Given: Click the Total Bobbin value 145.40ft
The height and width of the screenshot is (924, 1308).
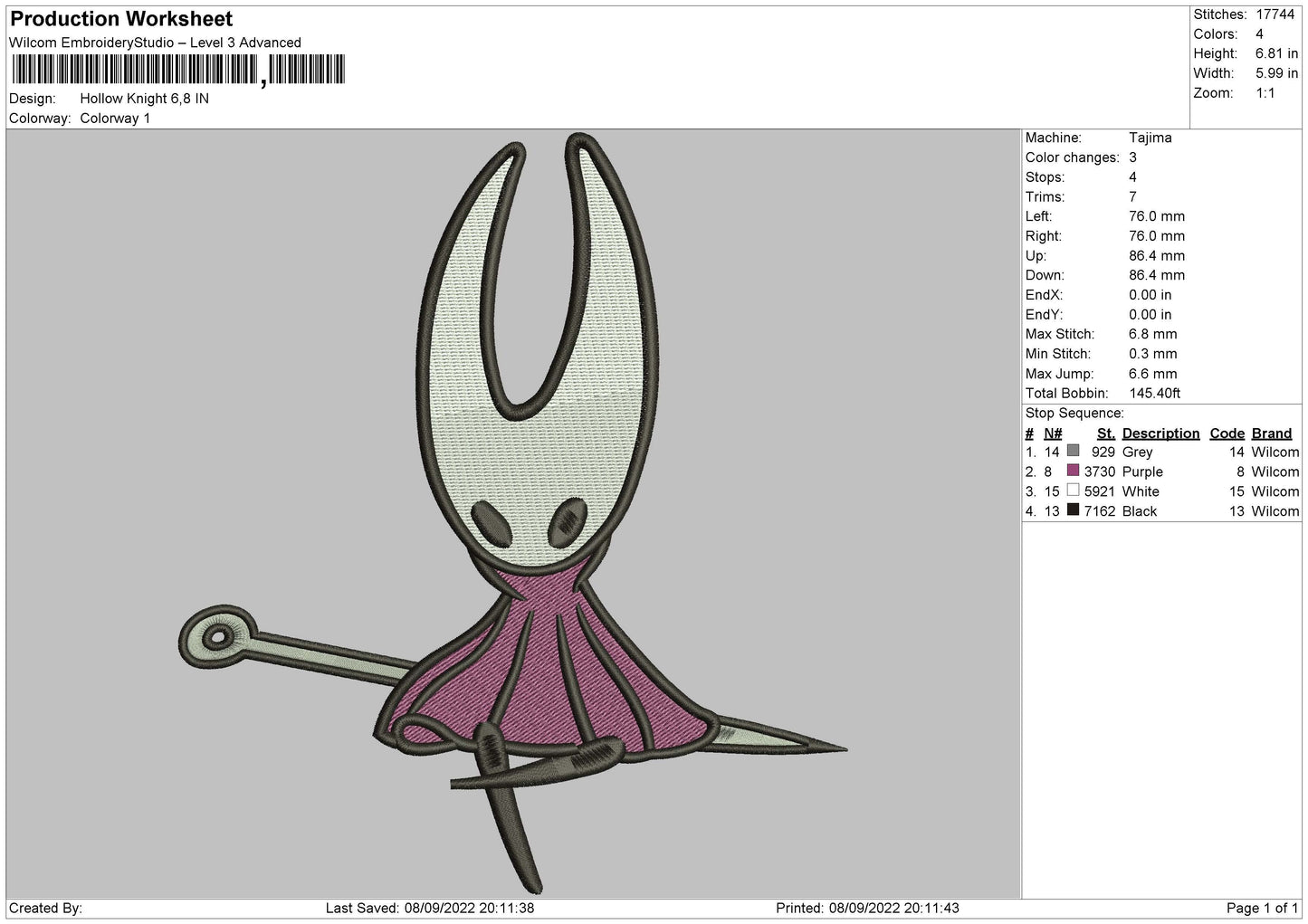Looking at the screenshot, I should point(1155,394).
